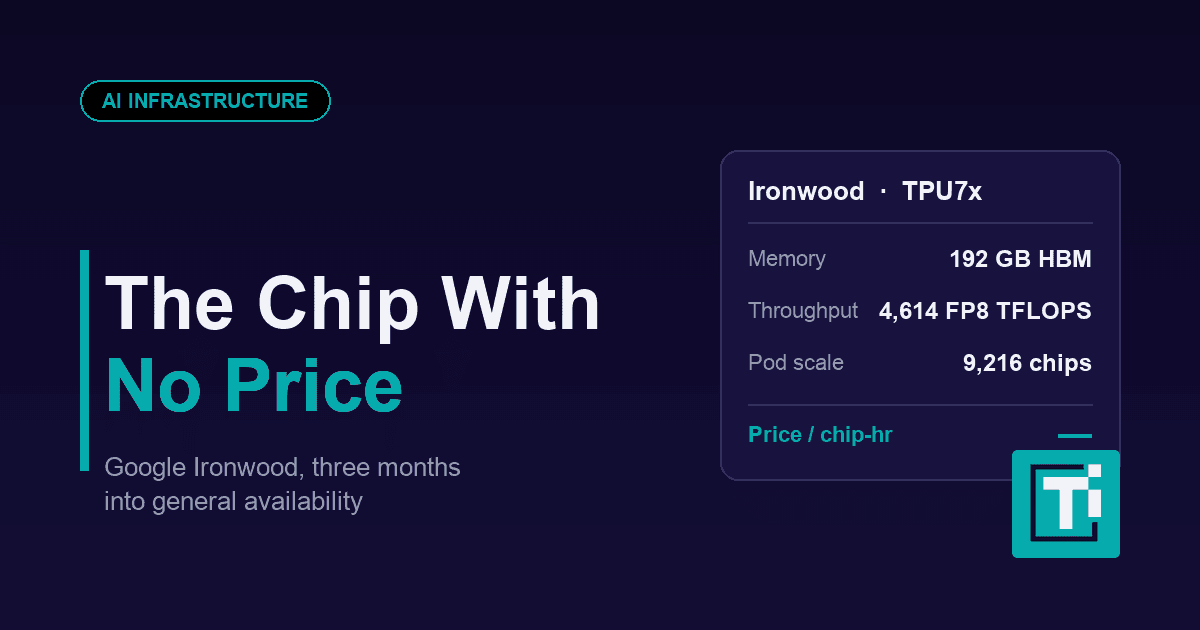Click the teal 'No Price' headline text
The height and width of the screenshot is (630, 1200).
[x=254, y=386]
